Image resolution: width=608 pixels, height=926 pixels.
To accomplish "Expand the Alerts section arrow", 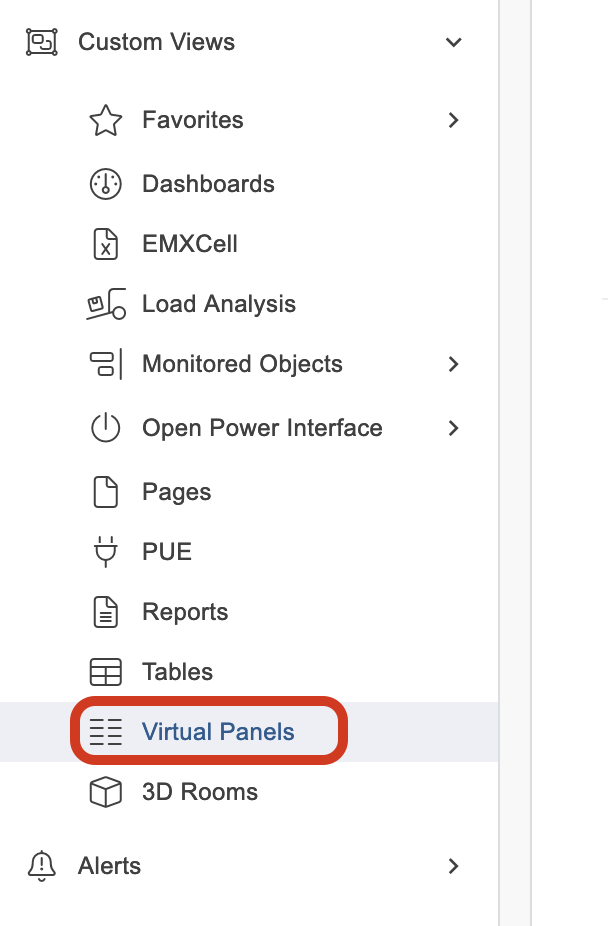I will 453,866.
